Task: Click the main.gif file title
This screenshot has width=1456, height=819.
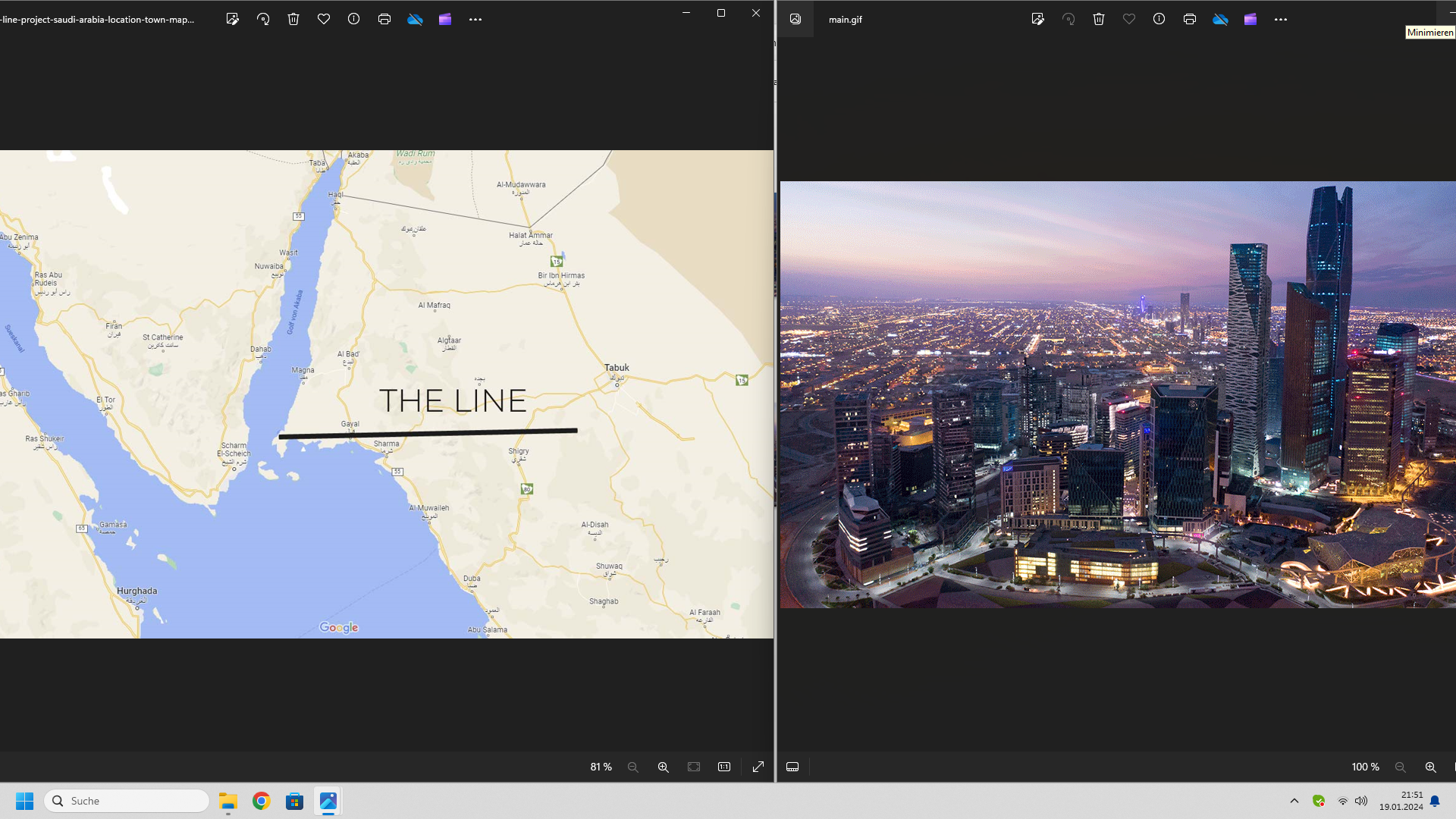Action: [x=846, y=20]
